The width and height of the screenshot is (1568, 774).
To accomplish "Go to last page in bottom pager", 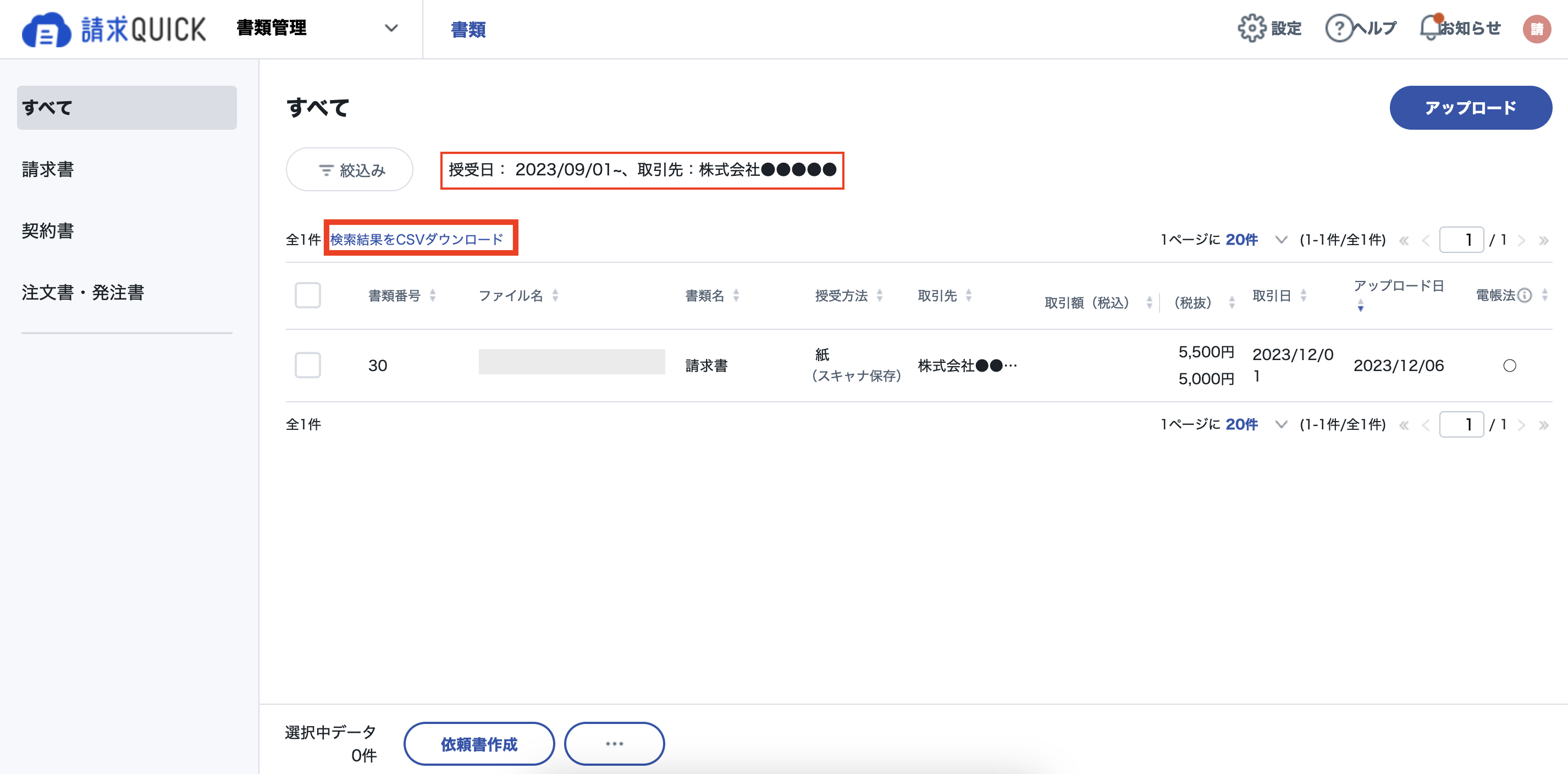I will (x=1544, y=425).
